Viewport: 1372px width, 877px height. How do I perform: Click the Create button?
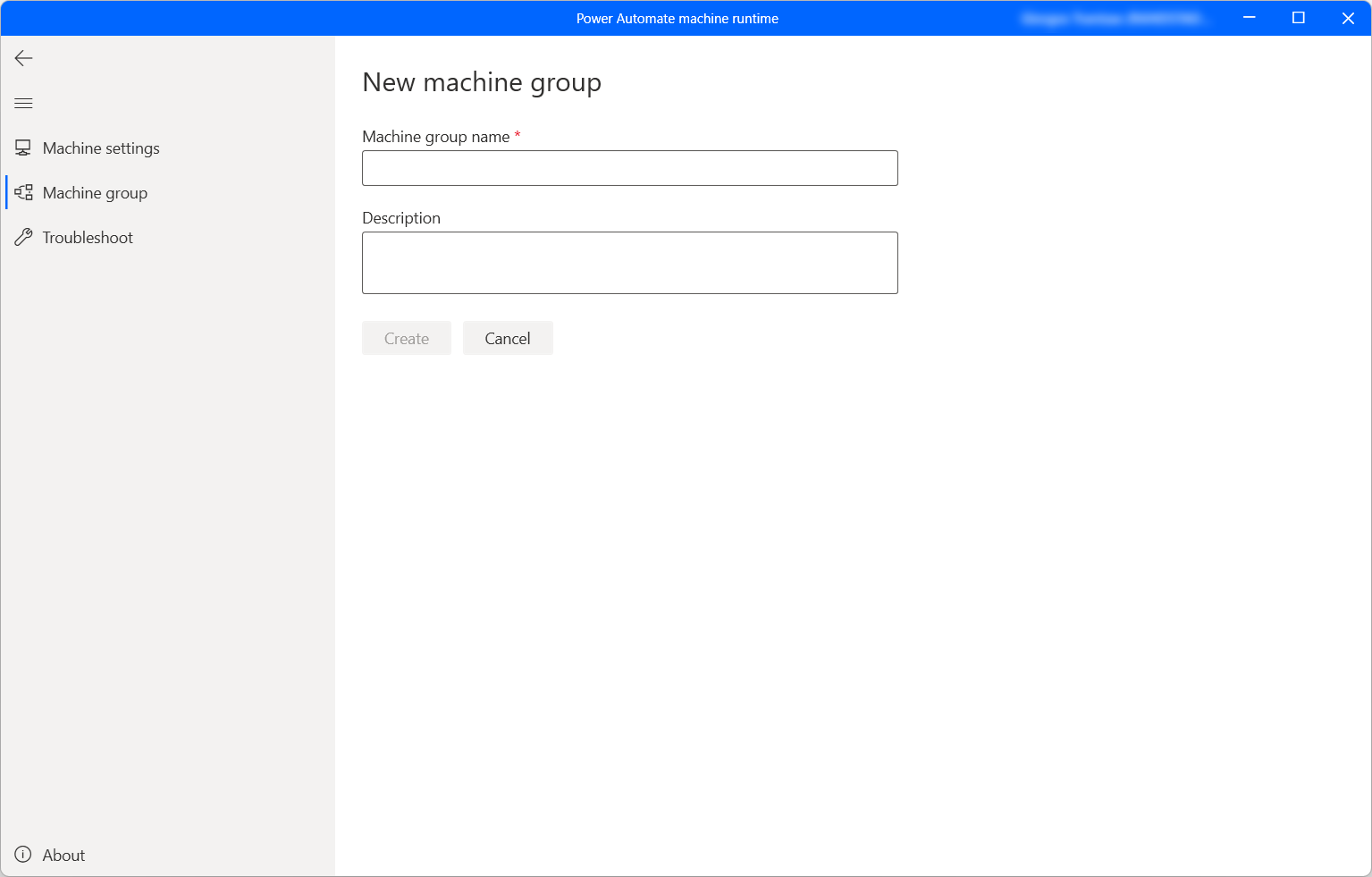[x=407, y=338]
